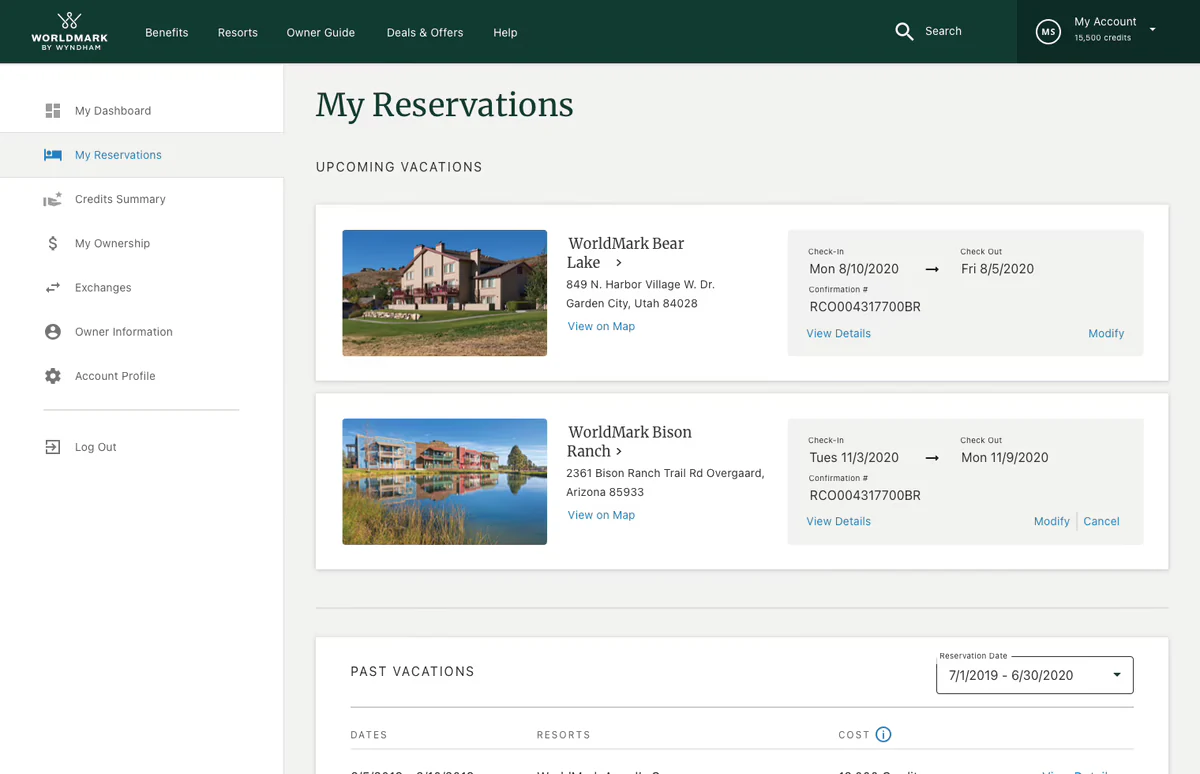
Task: Click the Bear Lake resort photo
Action: point(444,293)
